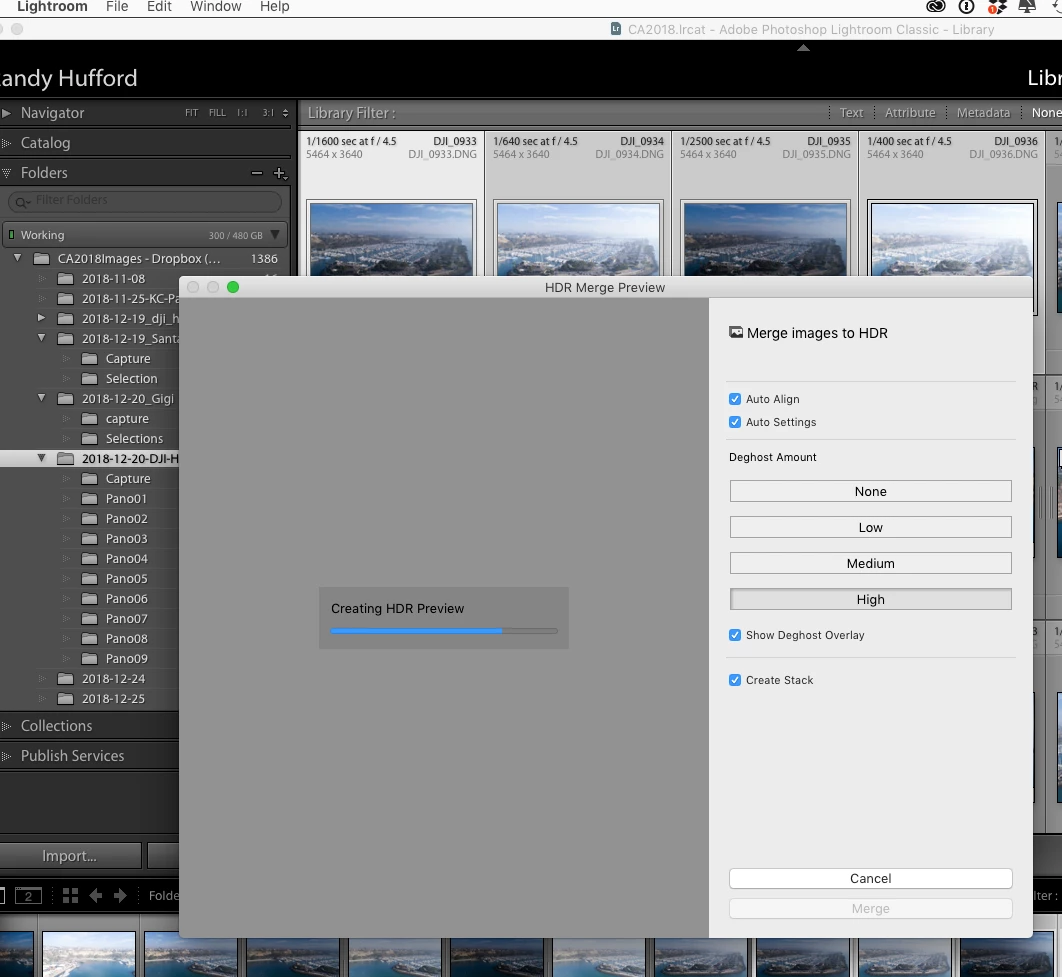The image size is (1062, 977).
Task: Expand the 2018-12-19_dji folder triangle
Action: (x=41, y=318)
